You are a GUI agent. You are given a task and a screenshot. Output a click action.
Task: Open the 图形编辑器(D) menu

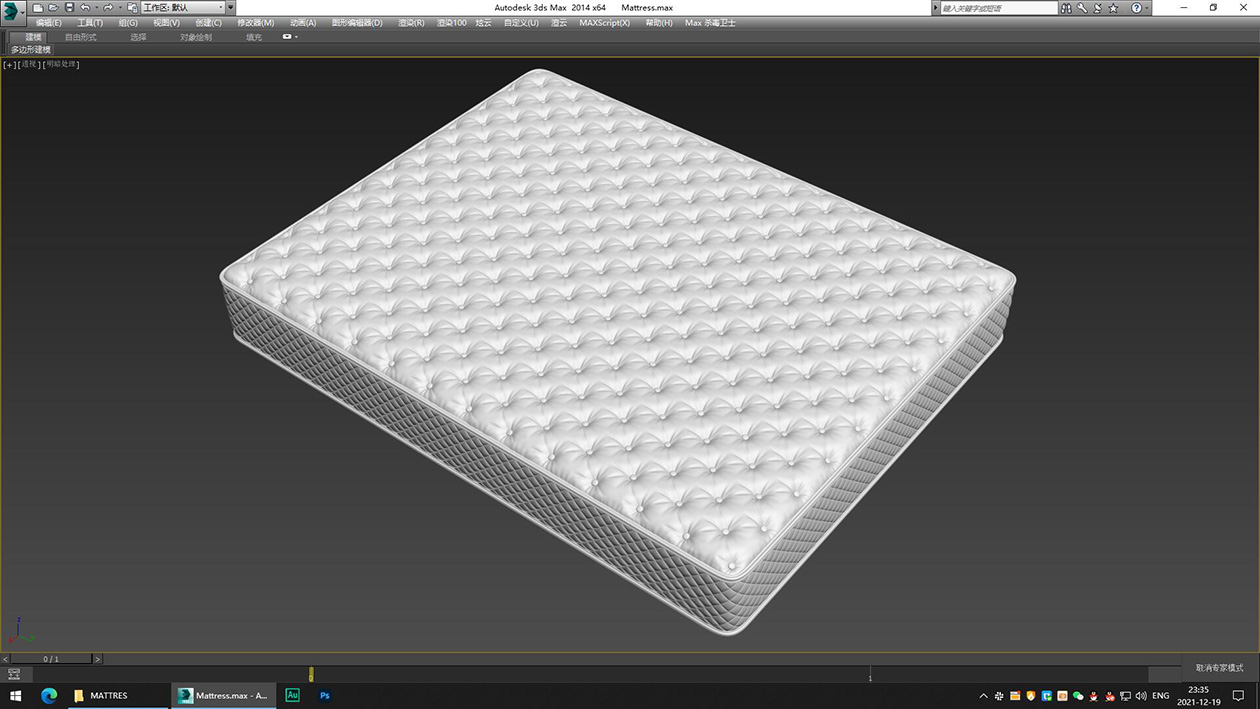357,22
